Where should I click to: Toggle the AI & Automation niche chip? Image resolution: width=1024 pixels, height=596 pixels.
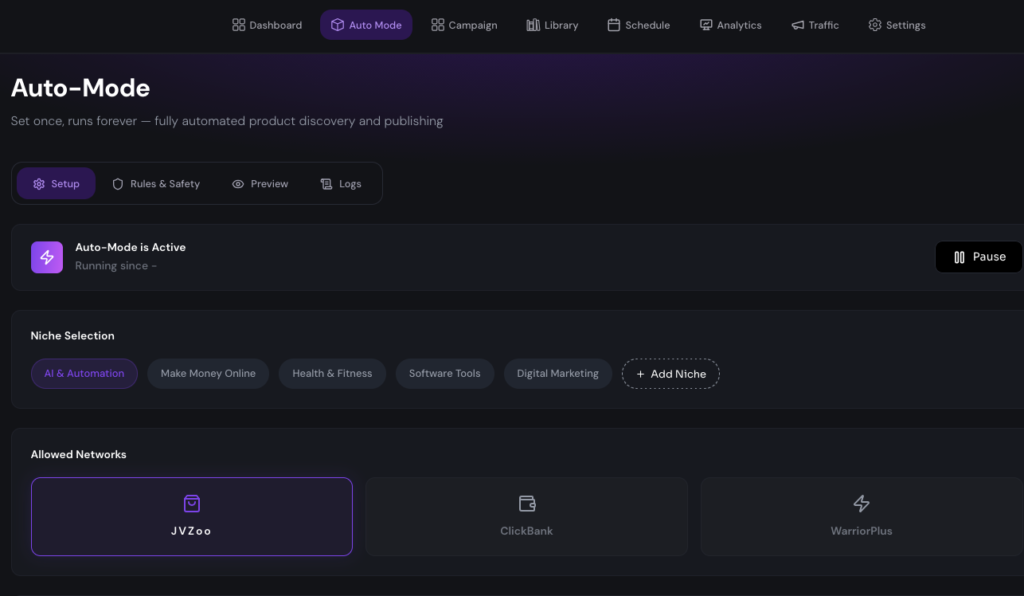point(84,373)
